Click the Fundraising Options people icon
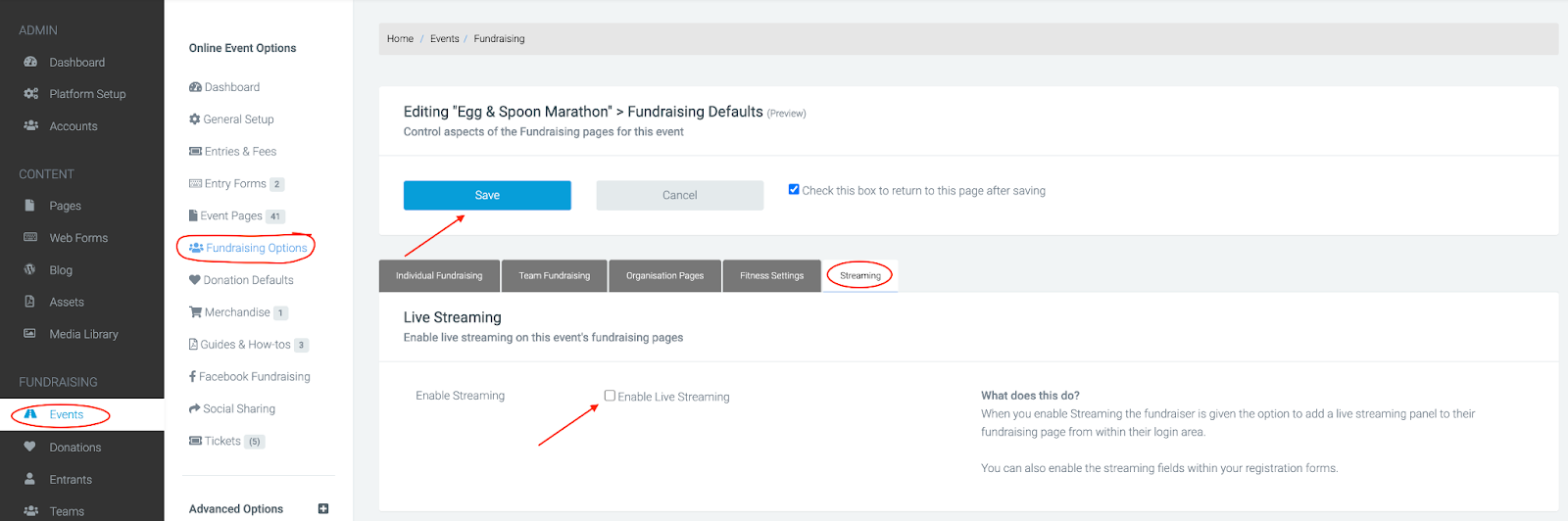The image size is (1568, 521). click(196, 248)
